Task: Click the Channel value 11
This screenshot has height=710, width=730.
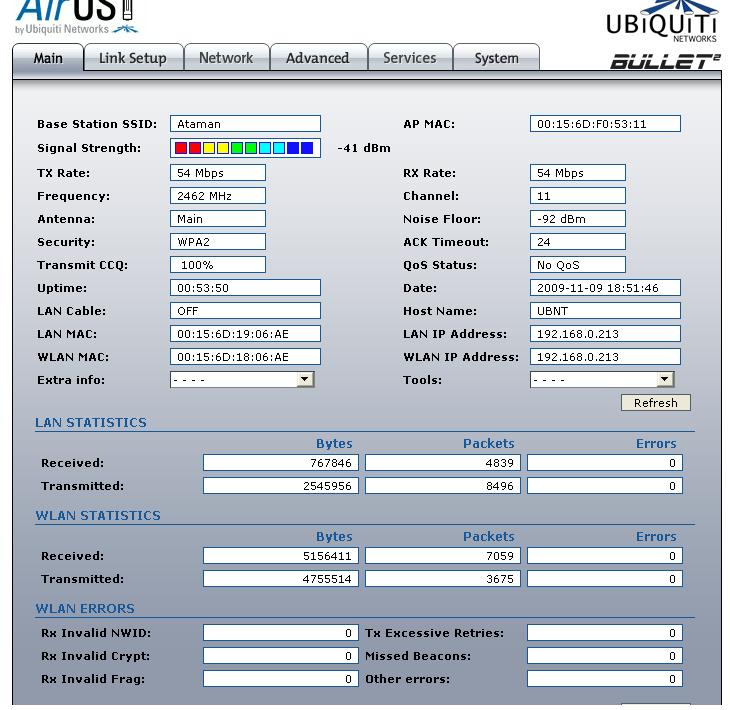Action: (x=578, y=196)
